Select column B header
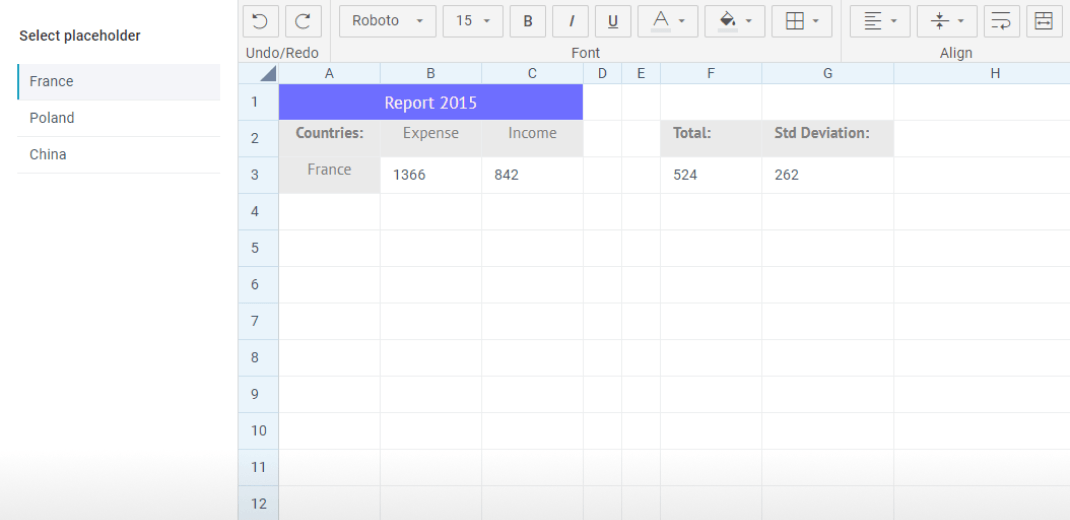 point(431,74)
